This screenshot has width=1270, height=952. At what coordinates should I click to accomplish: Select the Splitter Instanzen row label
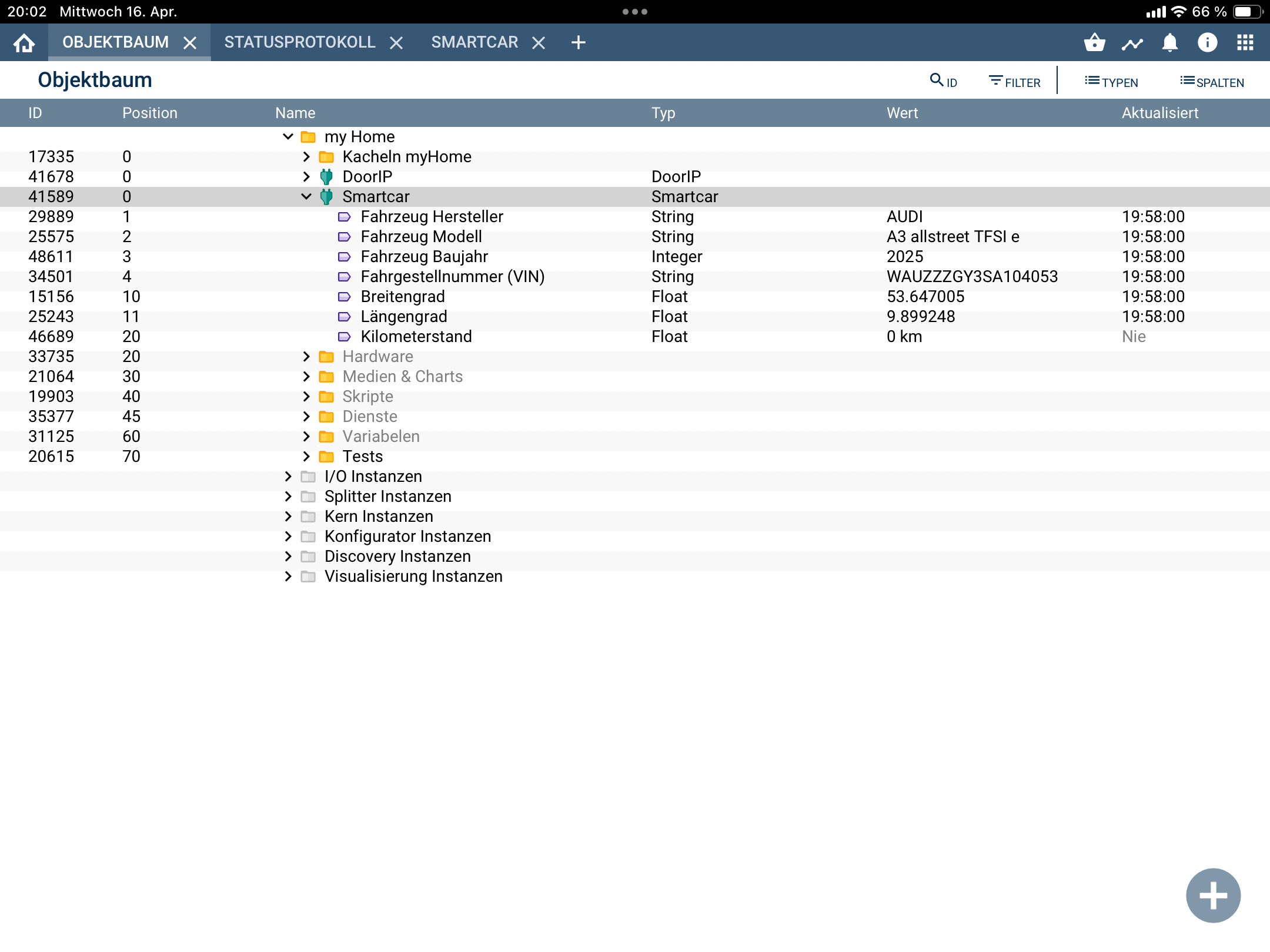click(x=387, y=497)
